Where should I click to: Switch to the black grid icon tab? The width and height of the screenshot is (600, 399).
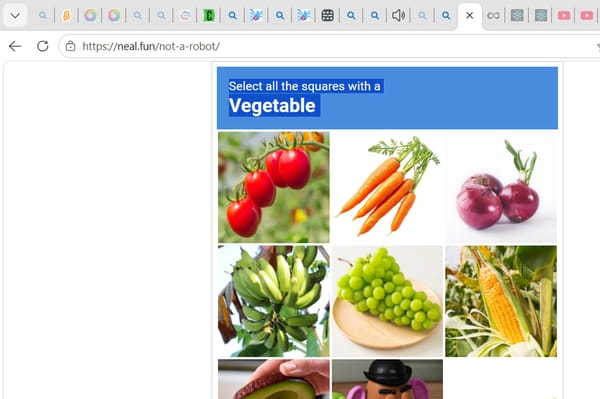pyautogui.click(x=328, y=16)
